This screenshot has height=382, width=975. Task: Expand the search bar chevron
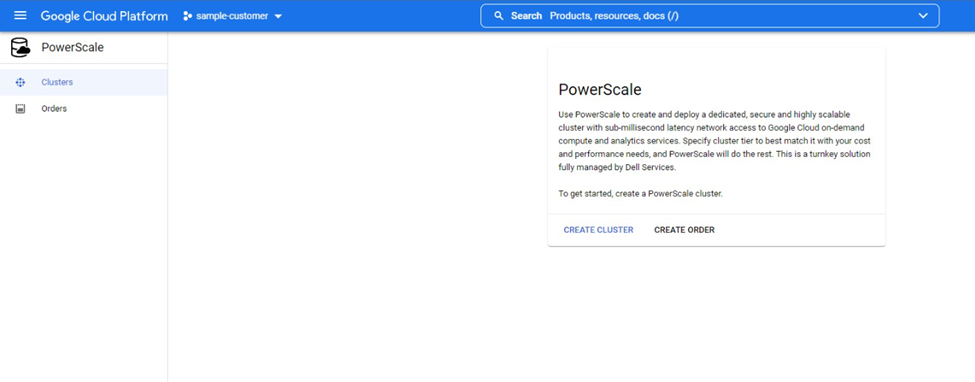pyautogui.click(x=923, y=16)
